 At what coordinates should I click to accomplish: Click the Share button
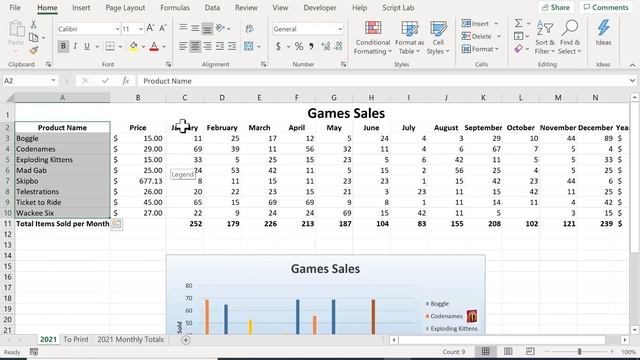click(556, 7)
